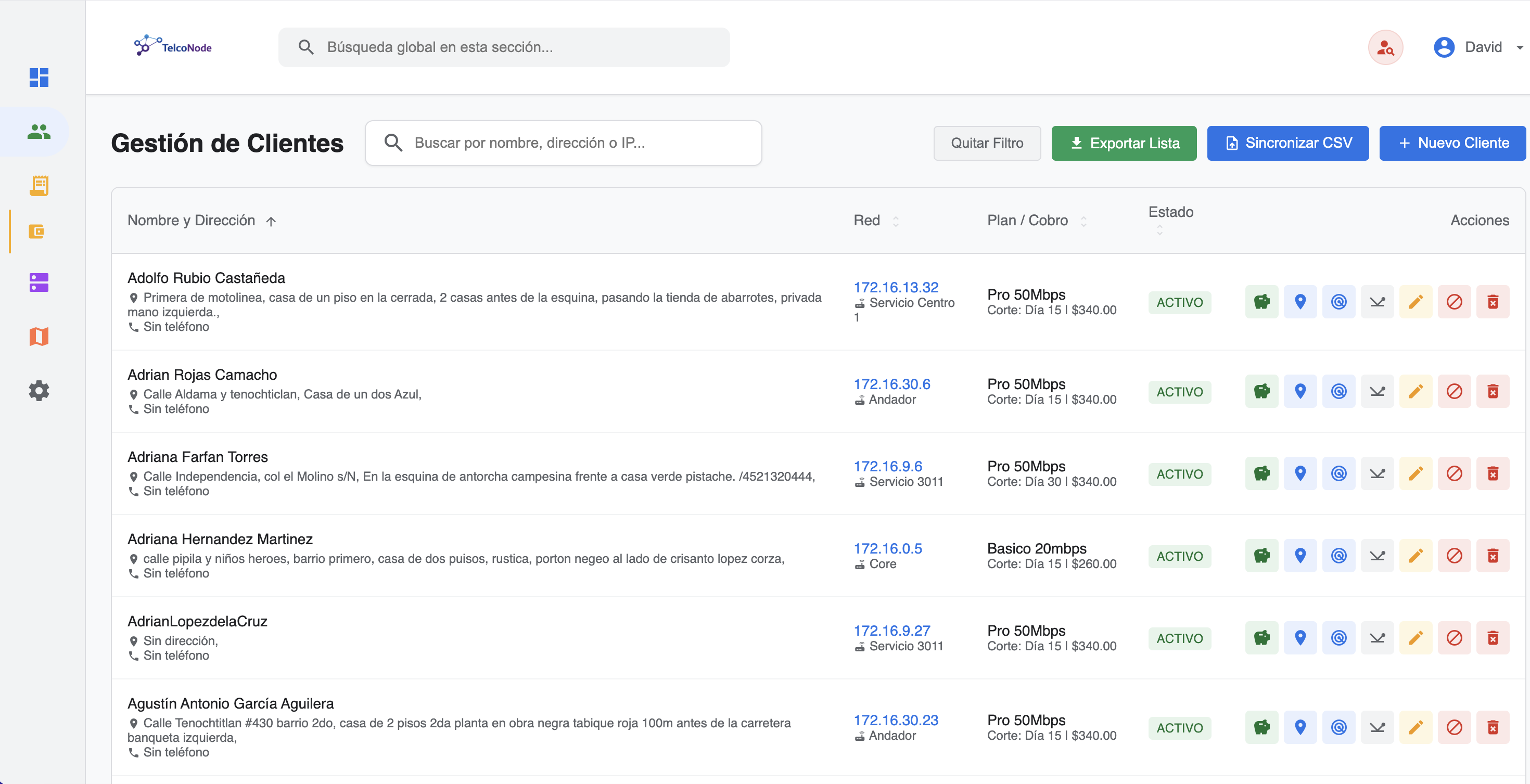Suspend Agustín Antonio García using the block icon
The image size is (1530, 784).
click(x=1454, y=727)
